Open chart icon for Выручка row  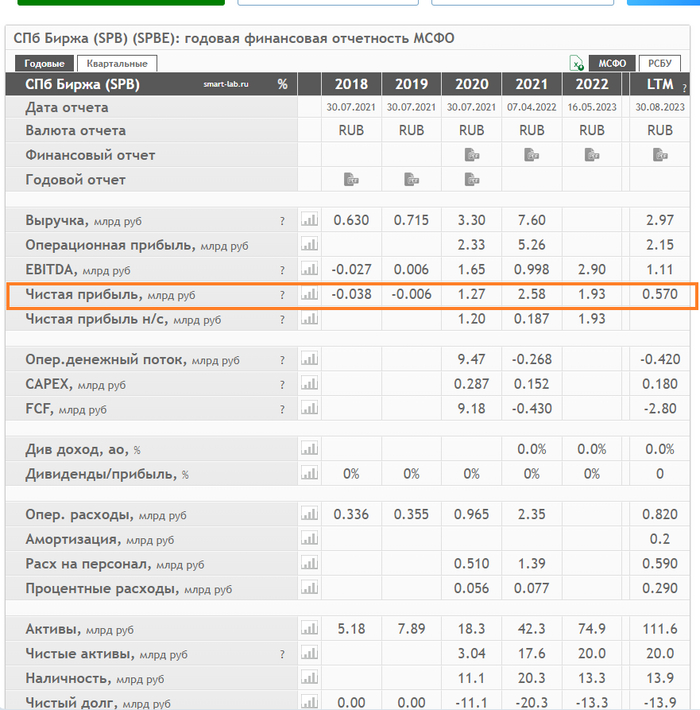tap(310, 220)
